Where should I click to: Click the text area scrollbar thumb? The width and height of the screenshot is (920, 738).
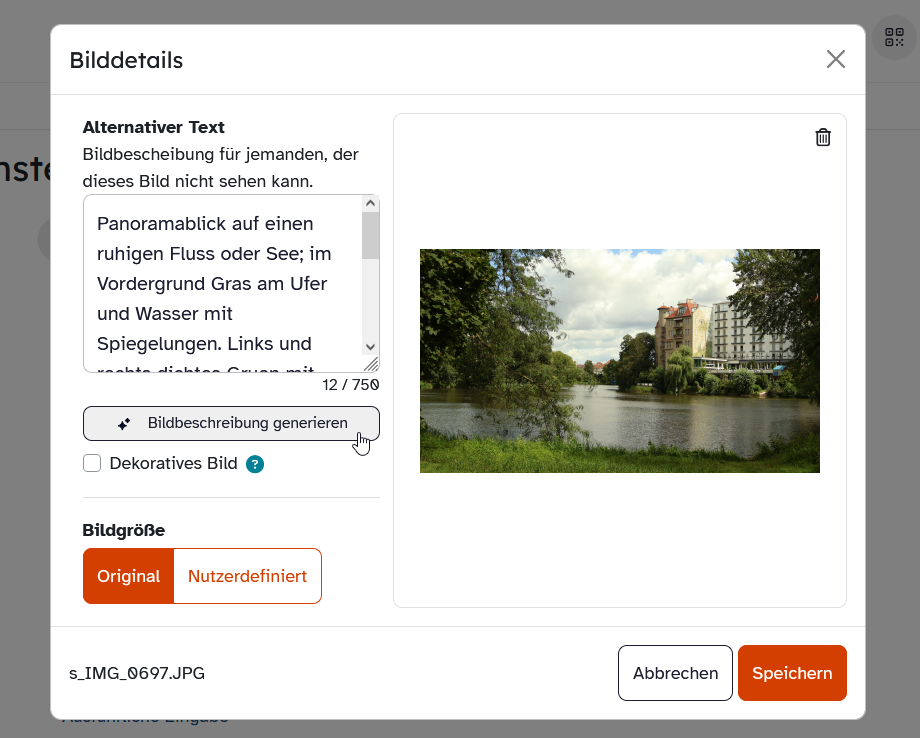[x=370, y=236]
